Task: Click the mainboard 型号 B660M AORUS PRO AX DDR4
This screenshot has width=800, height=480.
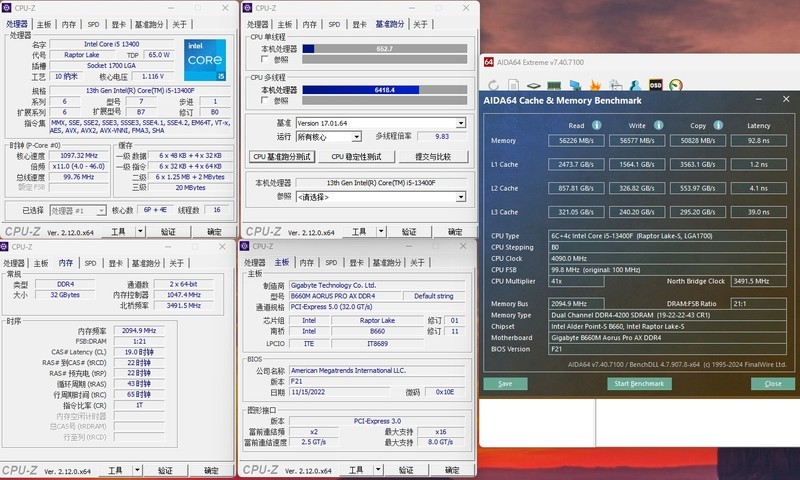Action: tap(345, 296)
